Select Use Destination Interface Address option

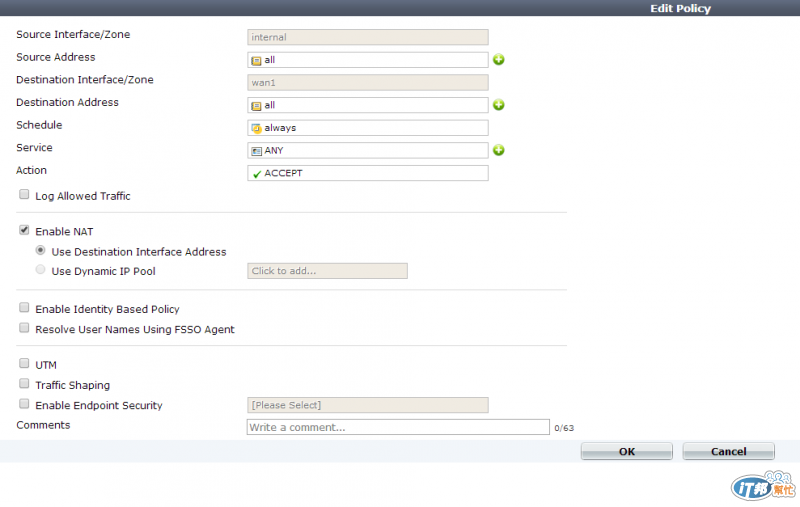[40, 250]
